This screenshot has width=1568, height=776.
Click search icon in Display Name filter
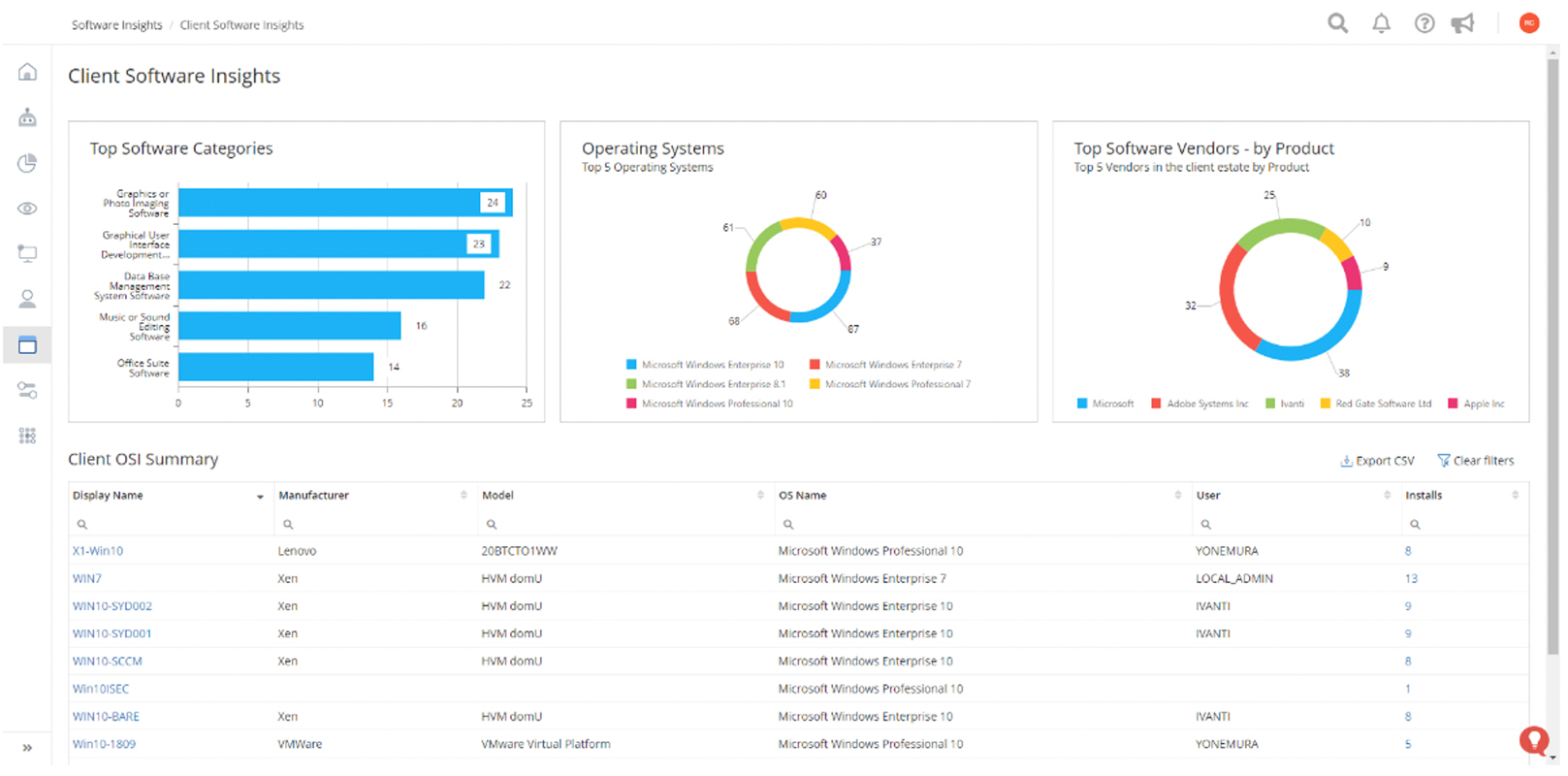pos(82,524)
